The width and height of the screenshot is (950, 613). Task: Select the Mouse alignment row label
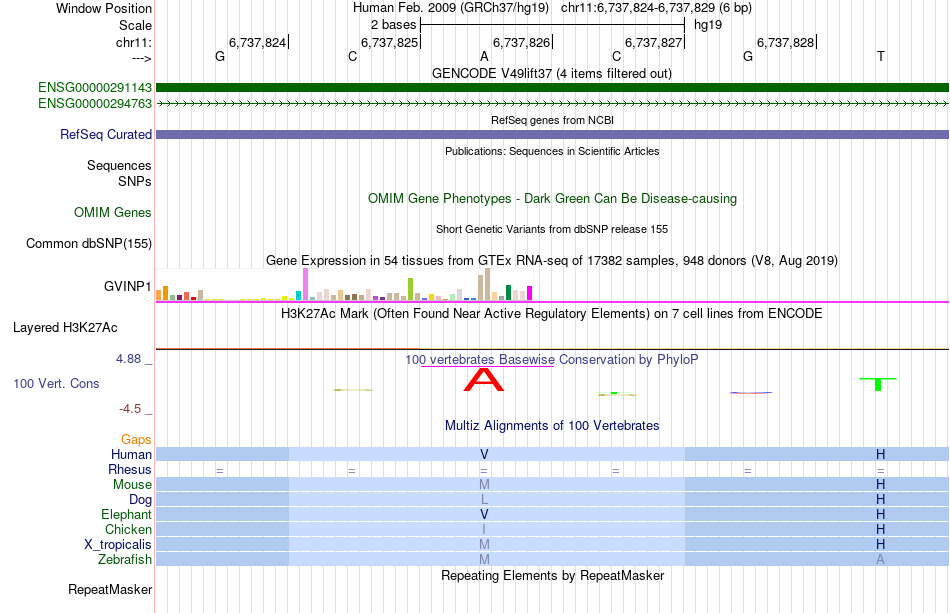132,485
